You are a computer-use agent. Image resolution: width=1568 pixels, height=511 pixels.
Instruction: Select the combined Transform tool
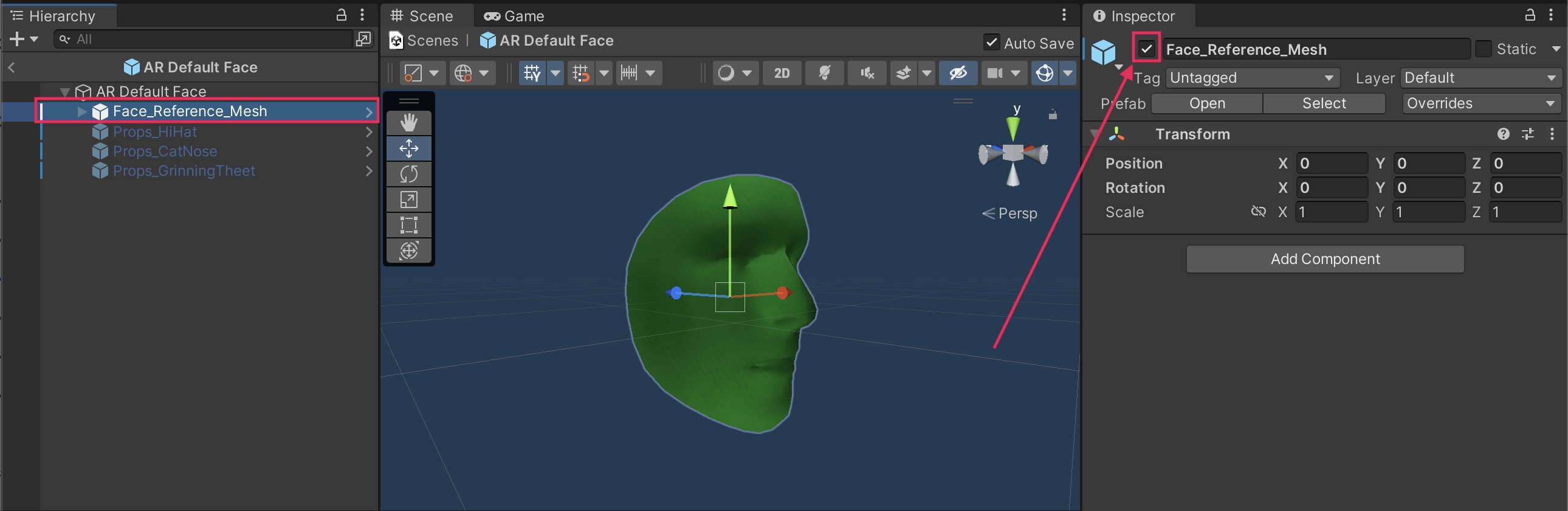tap(409, 250)
